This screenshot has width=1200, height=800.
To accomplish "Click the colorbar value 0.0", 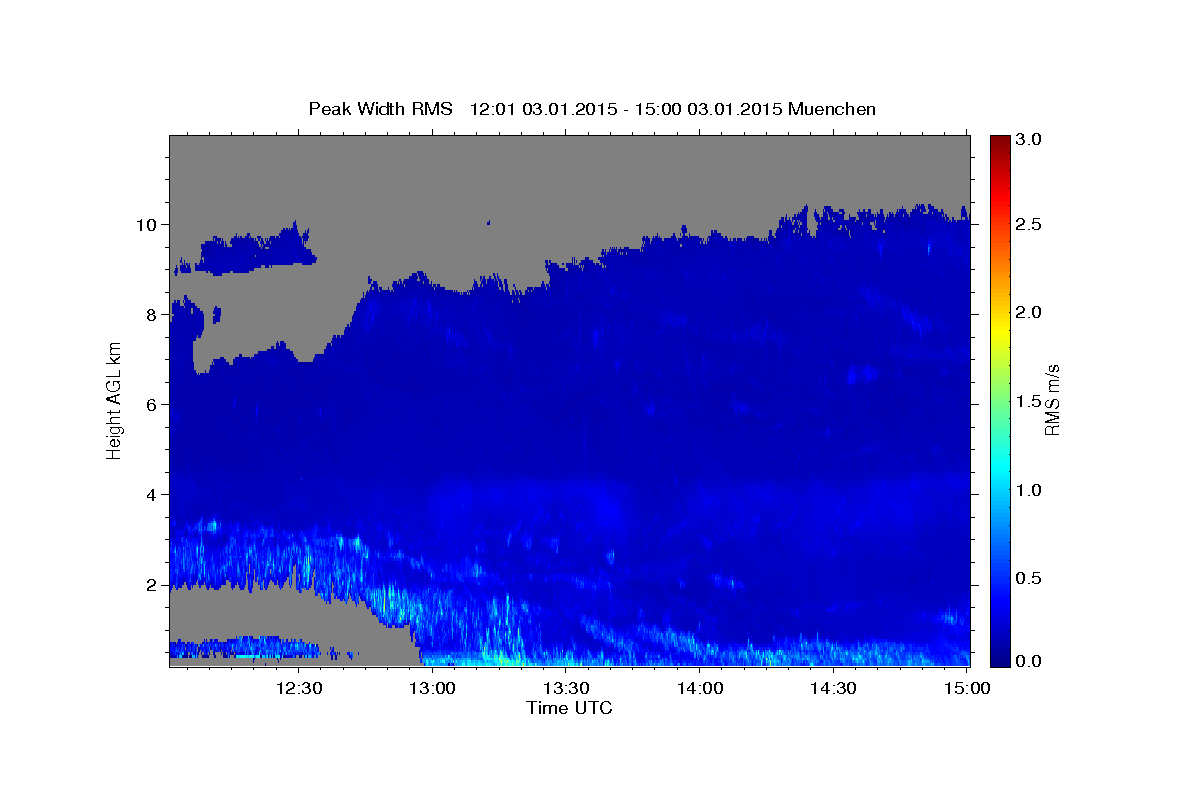I will tap(1030, 661).
